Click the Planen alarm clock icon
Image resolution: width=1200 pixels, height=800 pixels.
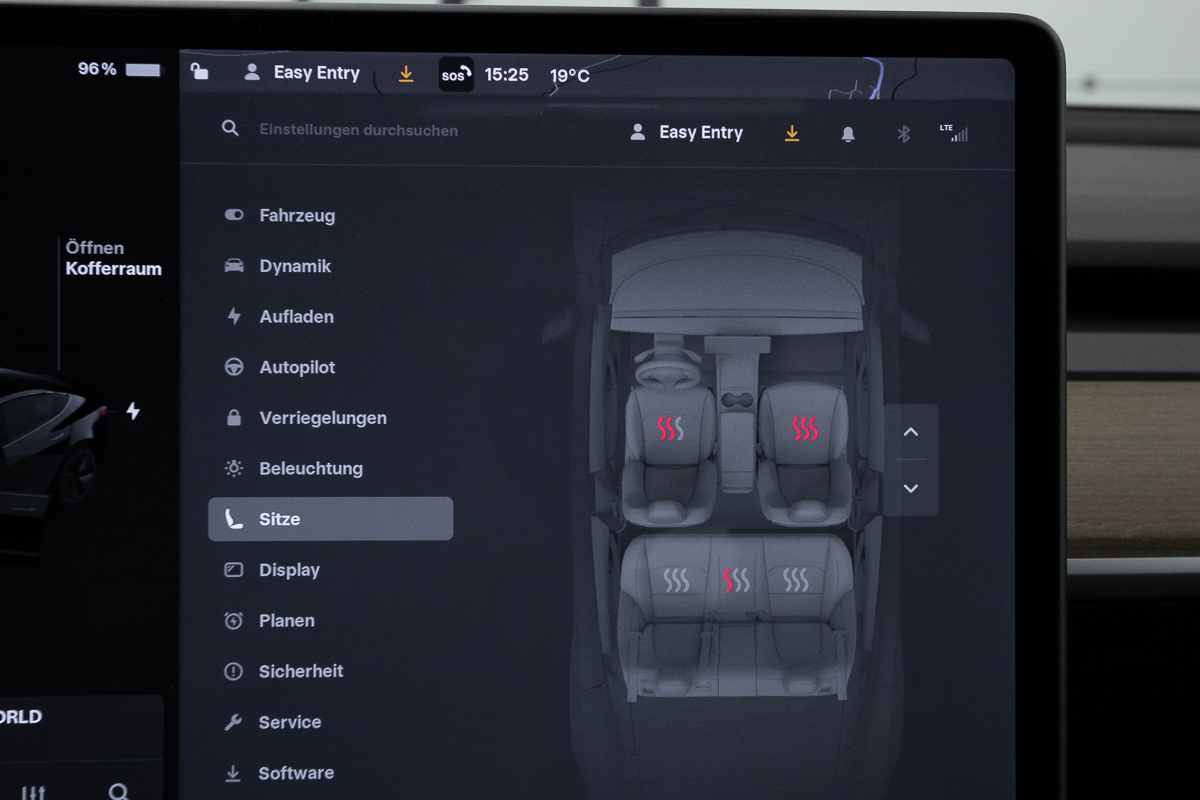(x=234, y=620)
